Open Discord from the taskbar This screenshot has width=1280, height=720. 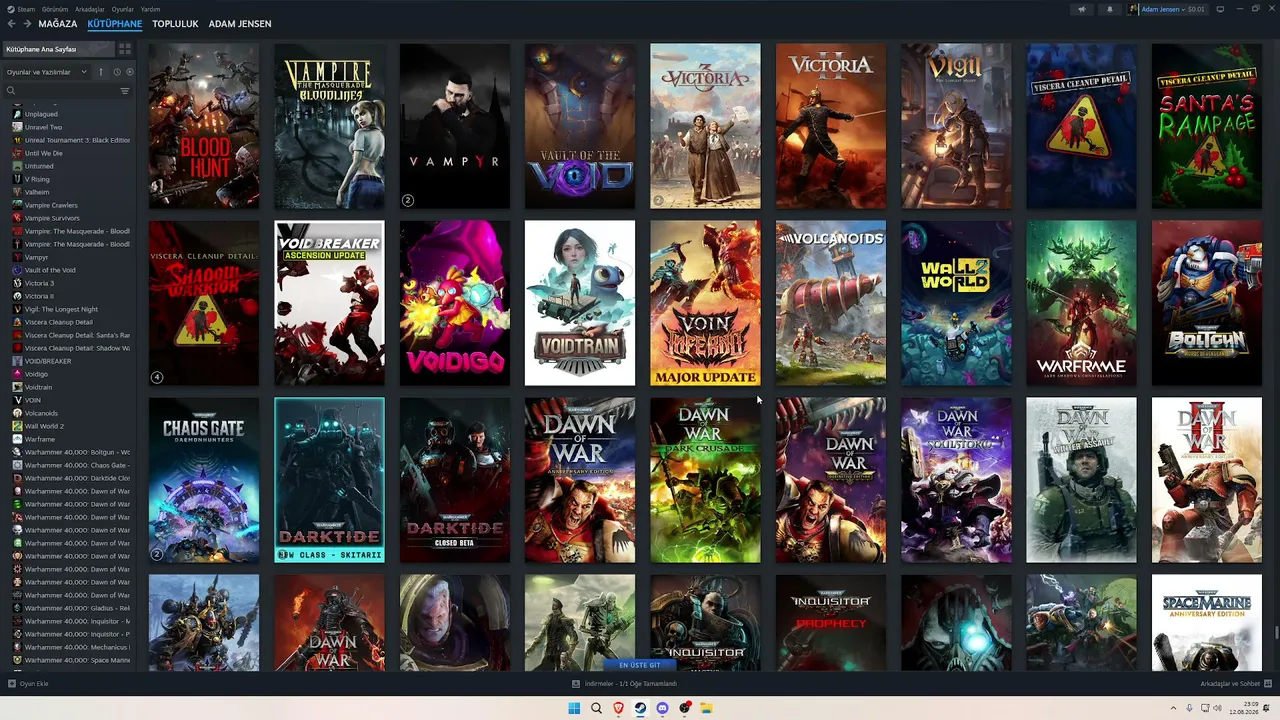(662, 708)
